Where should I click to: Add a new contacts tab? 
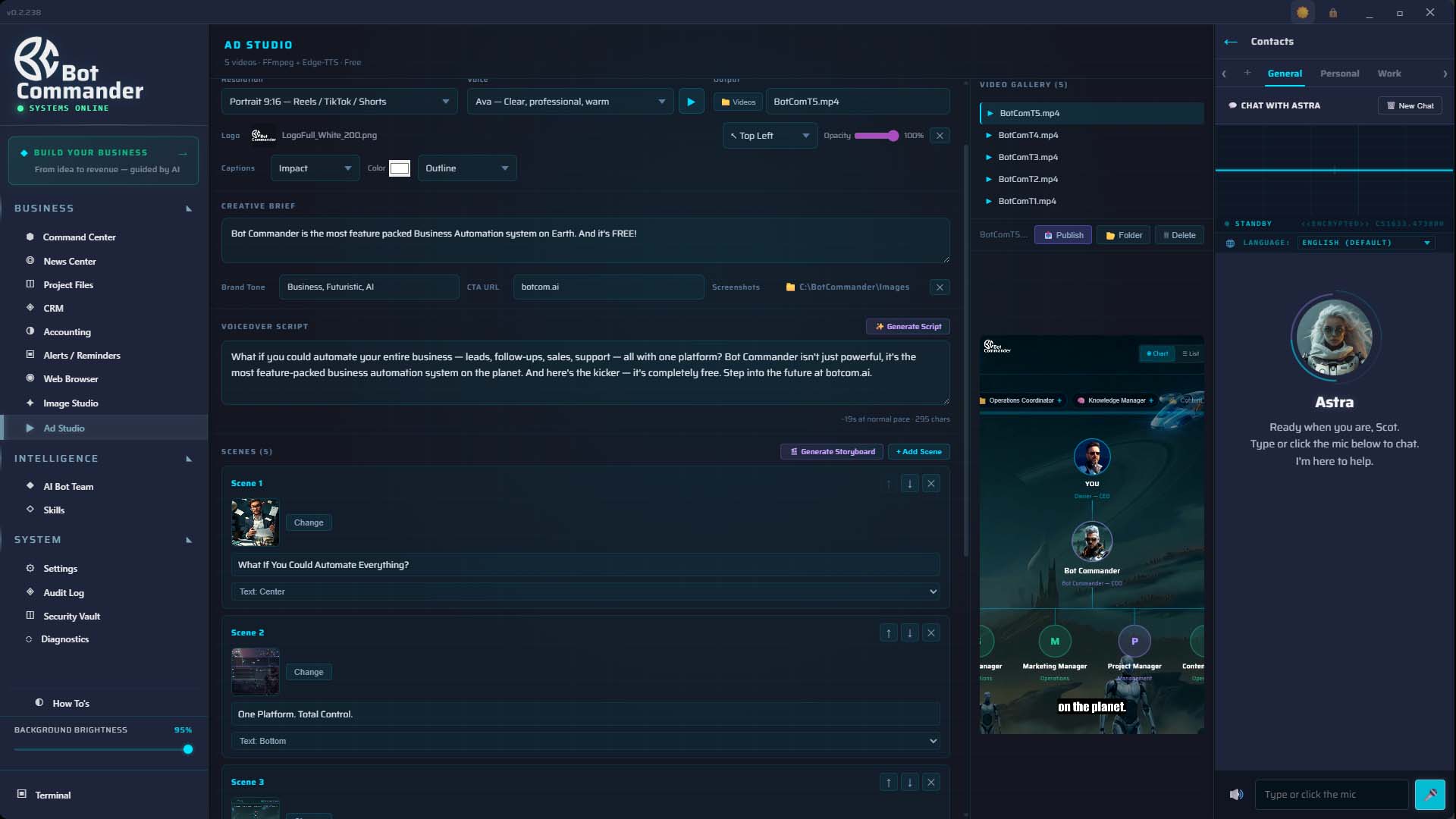coord(1247,73)
